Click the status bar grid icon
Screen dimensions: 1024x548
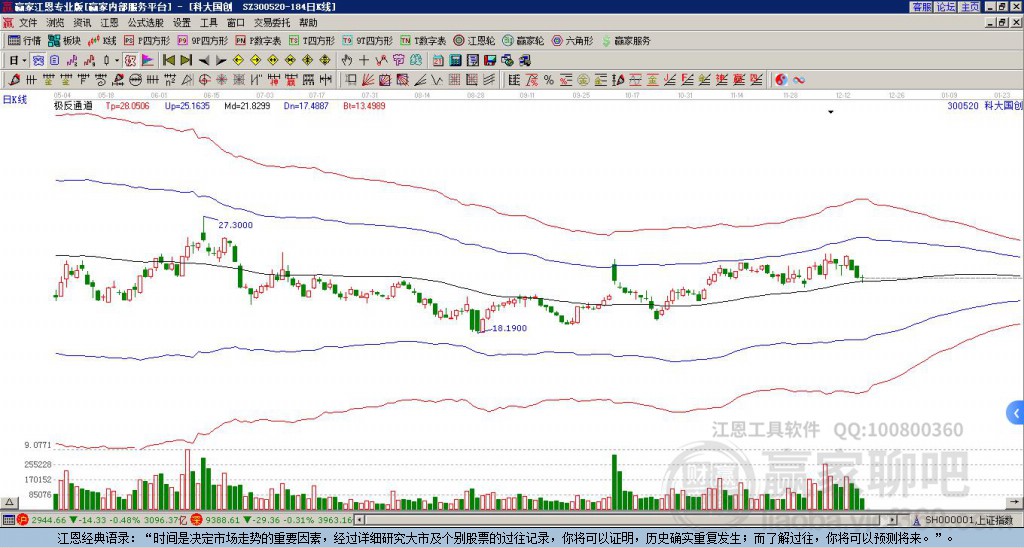click(x=8, y=520)
